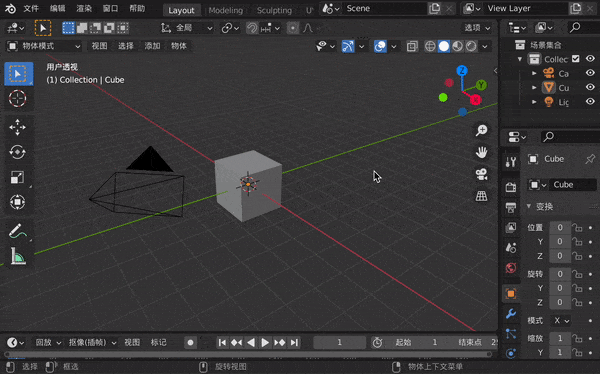Click the blue Z axis on navigation gizmo

click(462, 71)
